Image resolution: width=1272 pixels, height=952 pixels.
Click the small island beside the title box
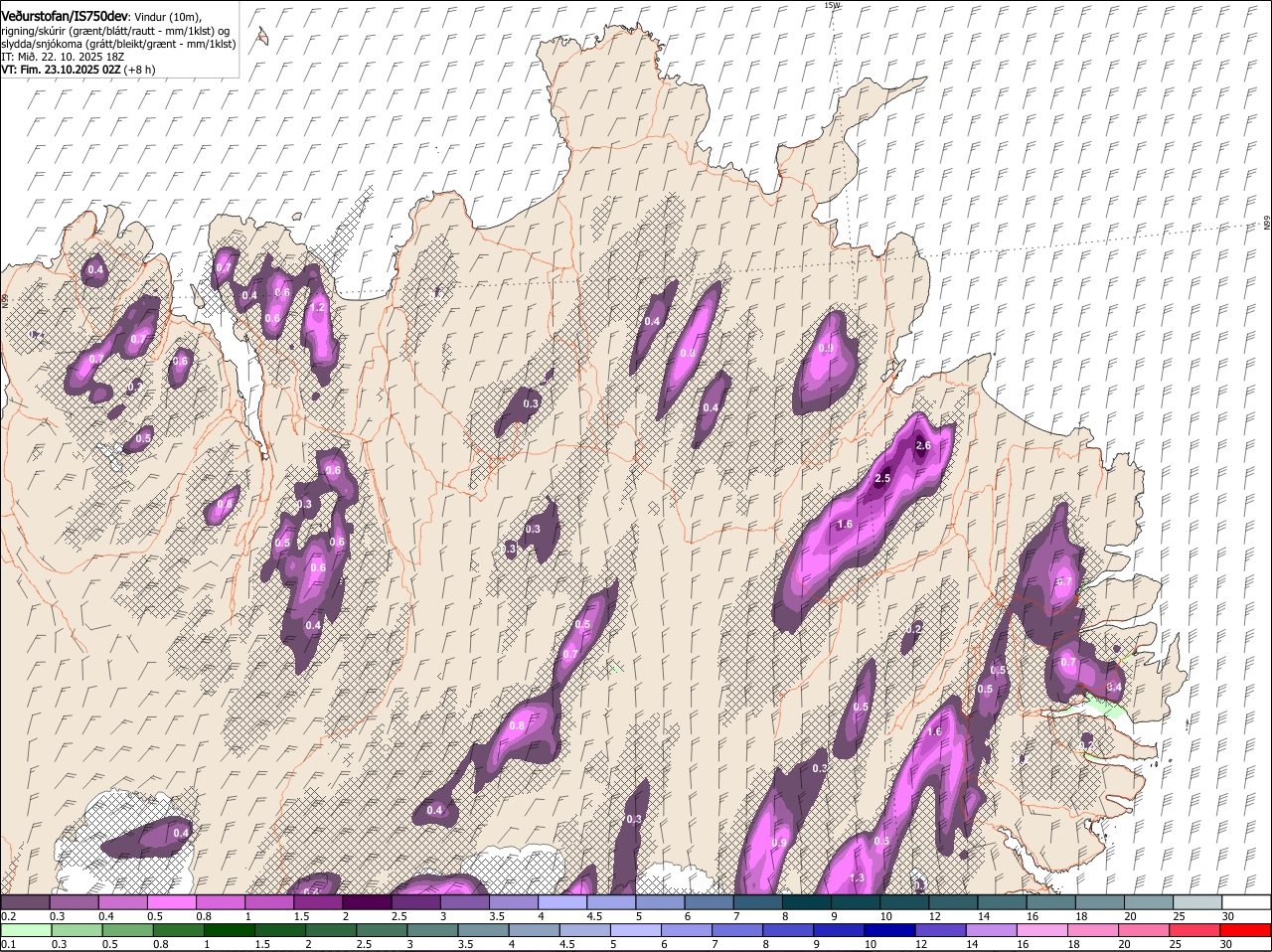(x=261, y=37)
